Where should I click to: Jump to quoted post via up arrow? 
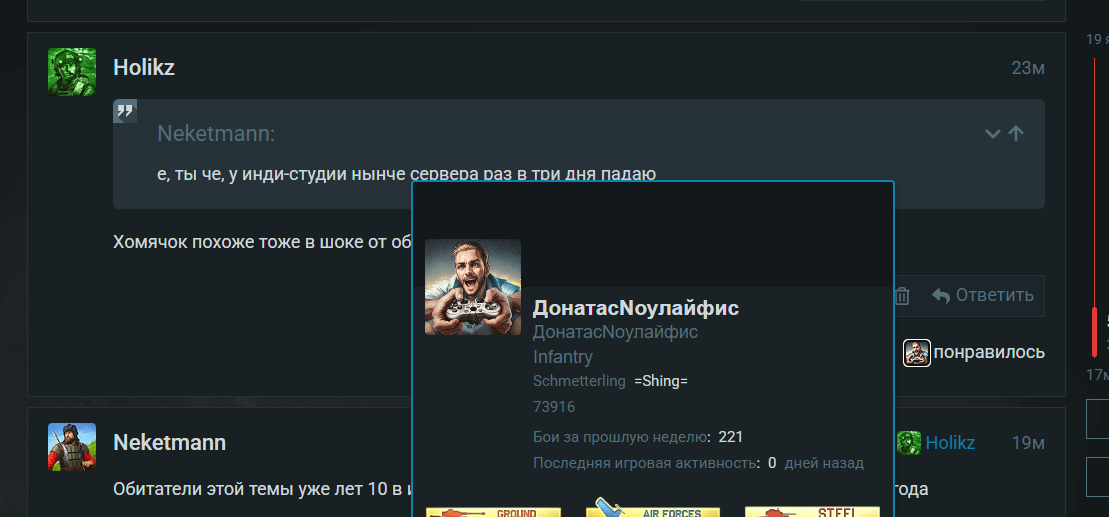pyautogui.click(x=1016, y=133)
